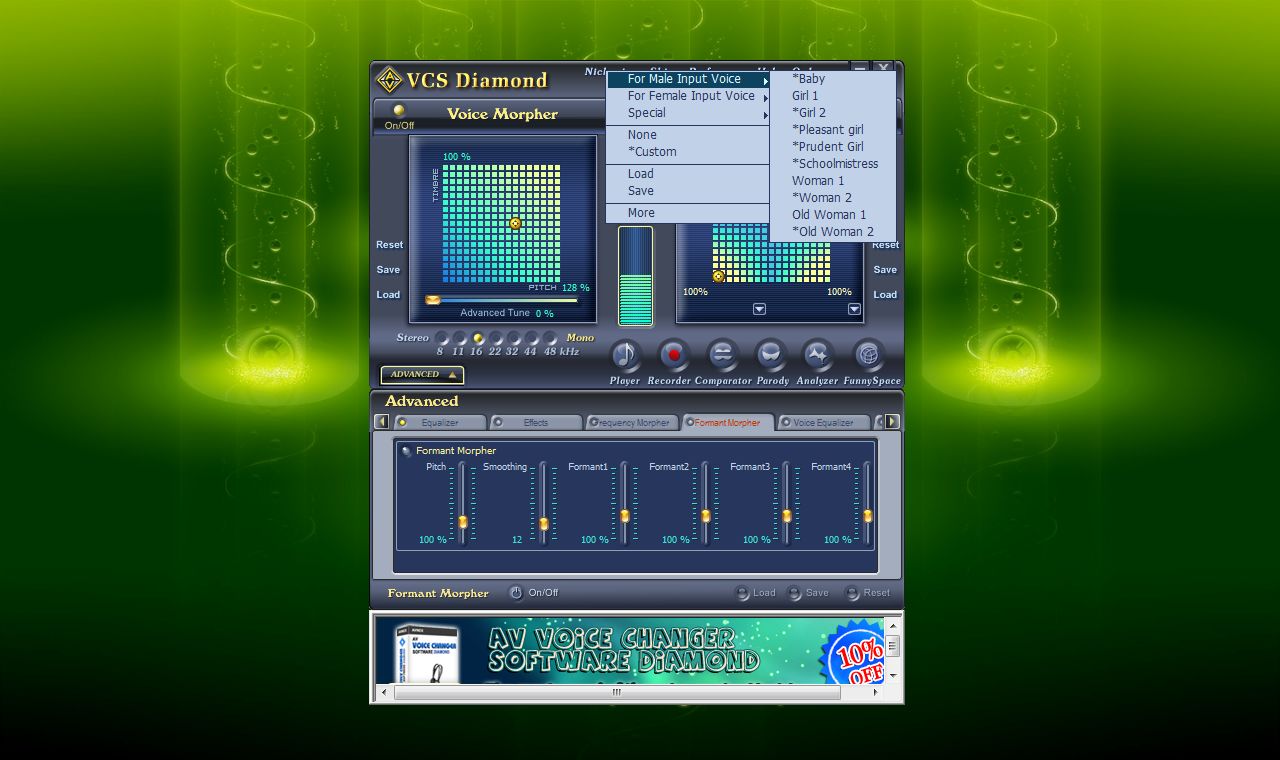Viewport: 1280px width, 760px height.
Task: Open FunnySpace from the toolbar
Action: click(x=869, y=356)
